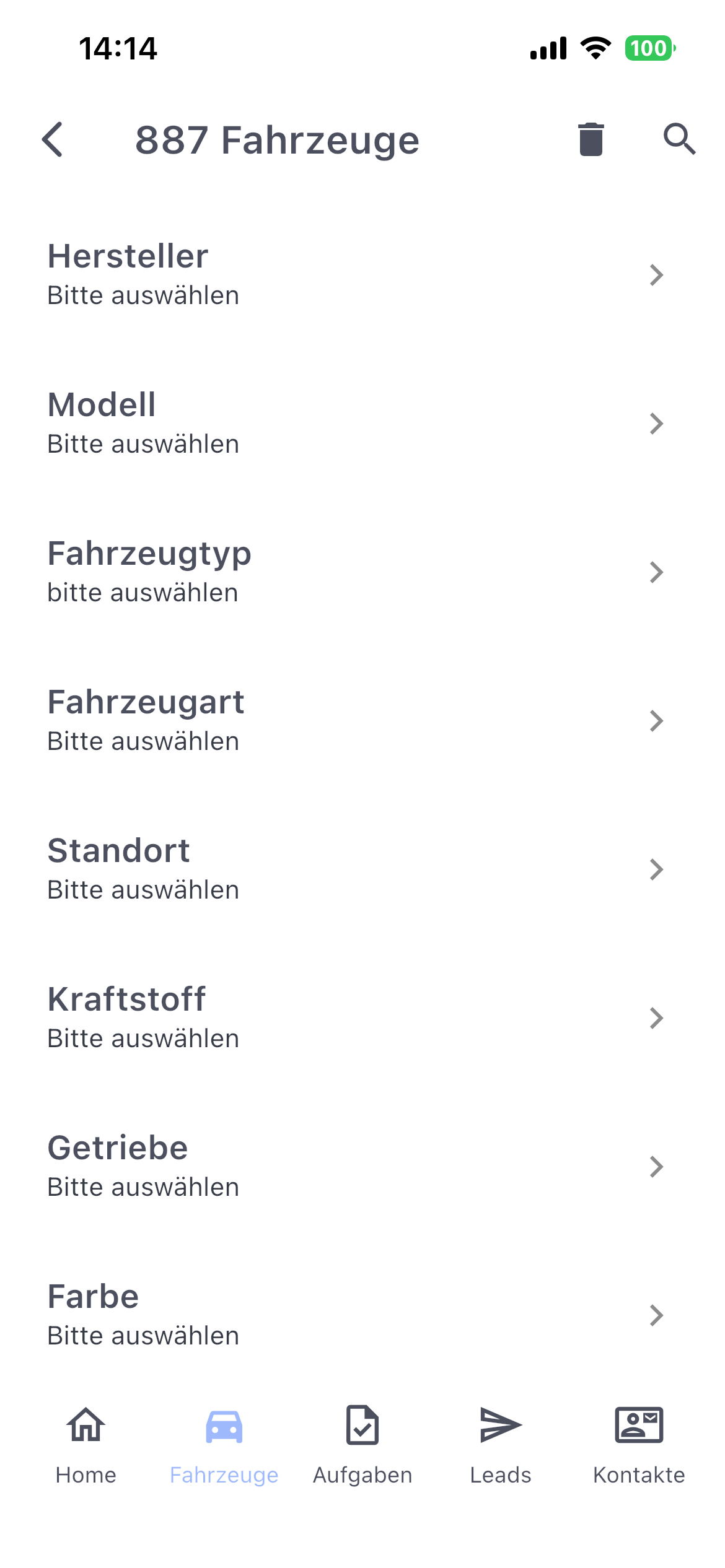The height and width of the screenshot is (1568, 725).
Task: Tap the Home house icon
Action: 86,1424
